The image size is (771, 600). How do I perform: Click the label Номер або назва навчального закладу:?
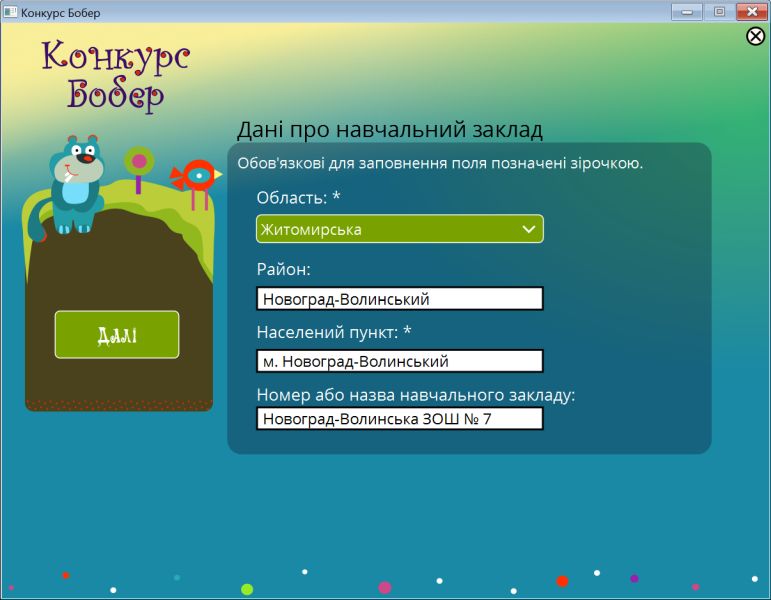tap(416, 395)
